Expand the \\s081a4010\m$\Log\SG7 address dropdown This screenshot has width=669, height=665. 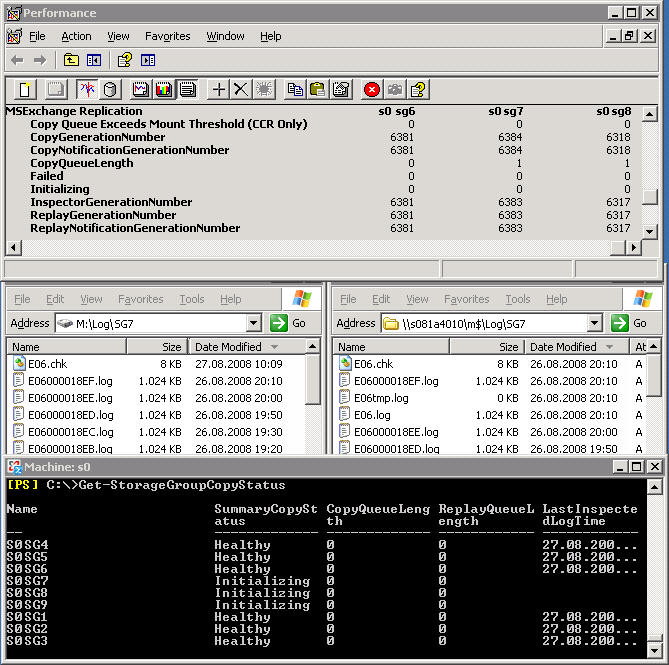[594, 323]
